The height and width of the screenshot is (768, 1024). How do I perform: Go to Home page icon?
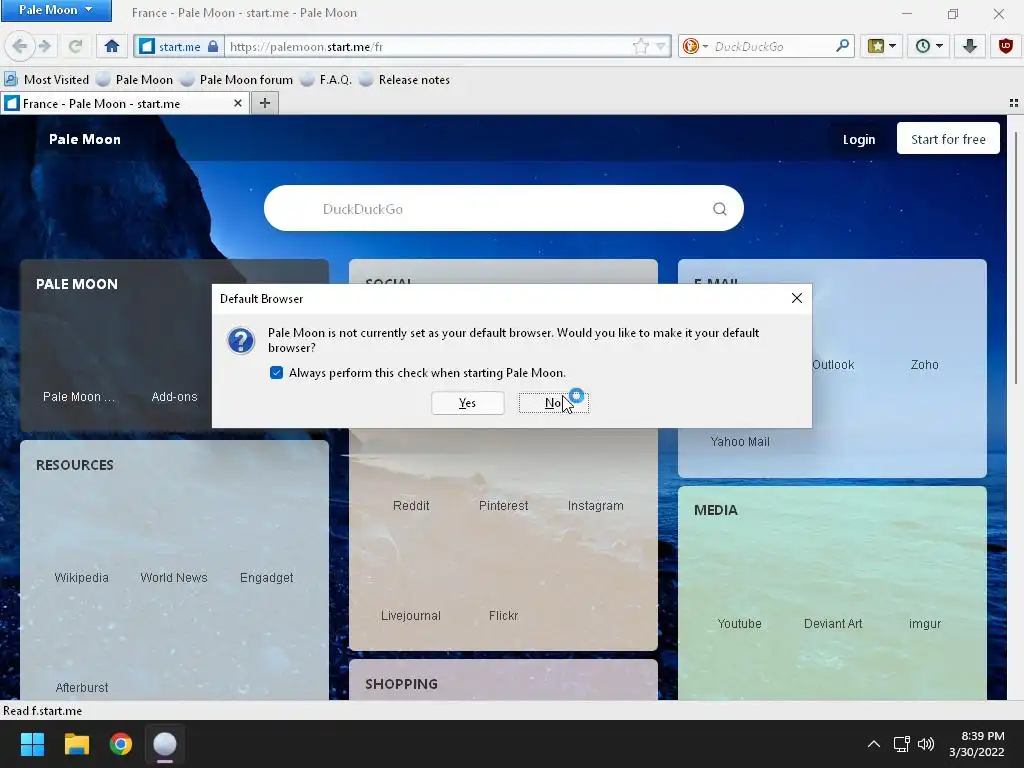[112, 46]
